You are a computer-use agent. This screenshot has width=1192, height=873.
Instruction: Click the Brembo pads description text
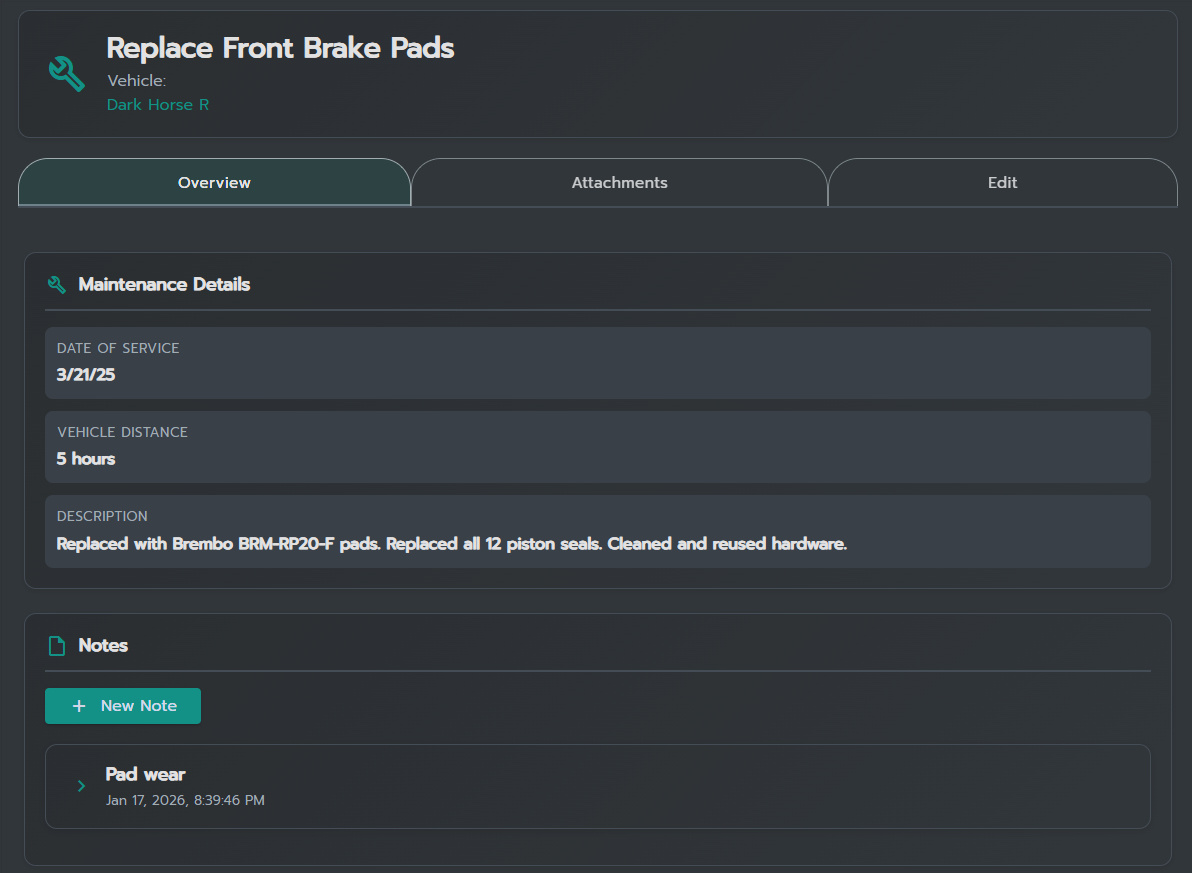pos(452,544)
